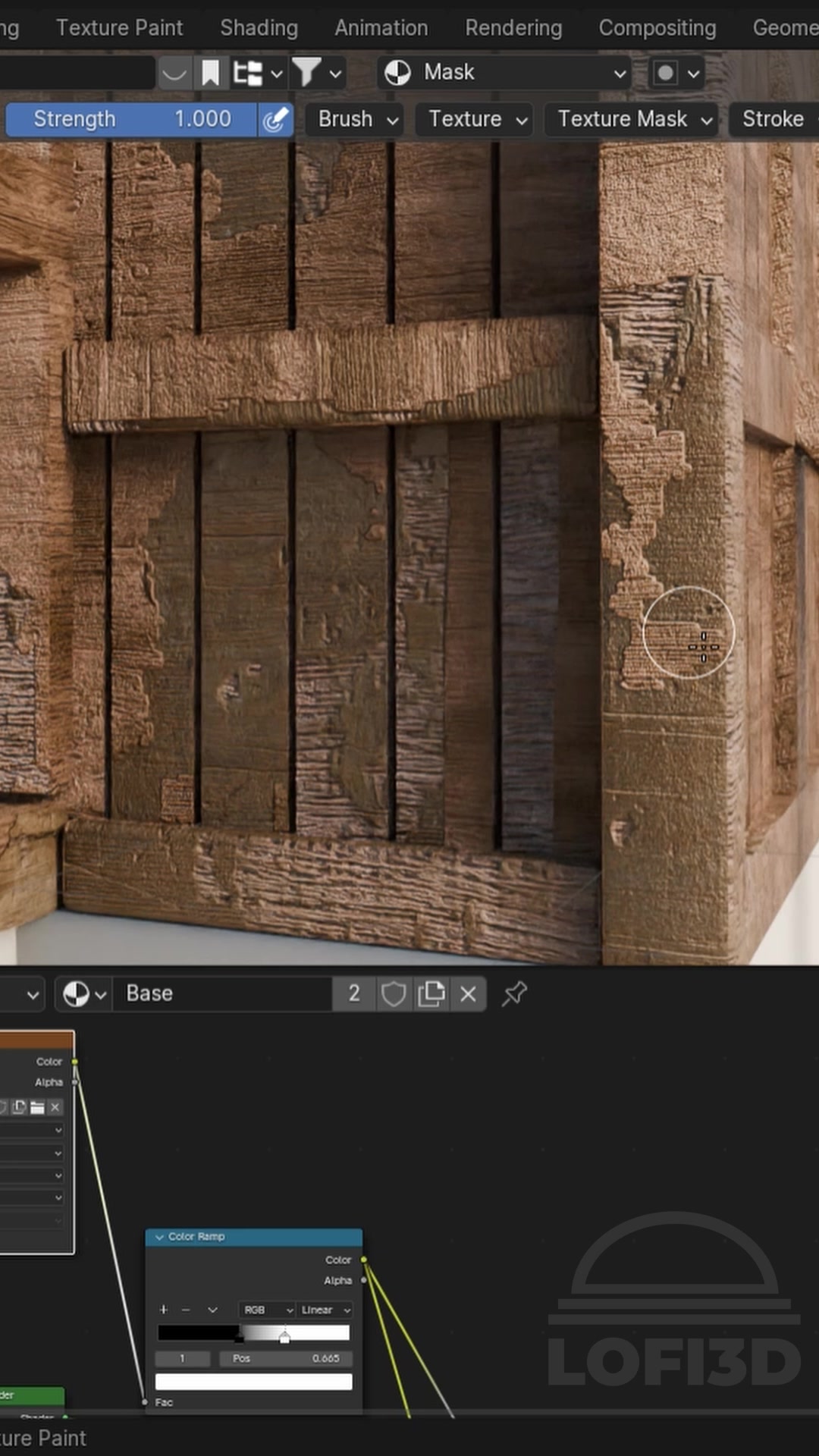Screen dimensions: 819x1456
Task: Click the new image copy icon in texture node
Action: click(19, 1107)
